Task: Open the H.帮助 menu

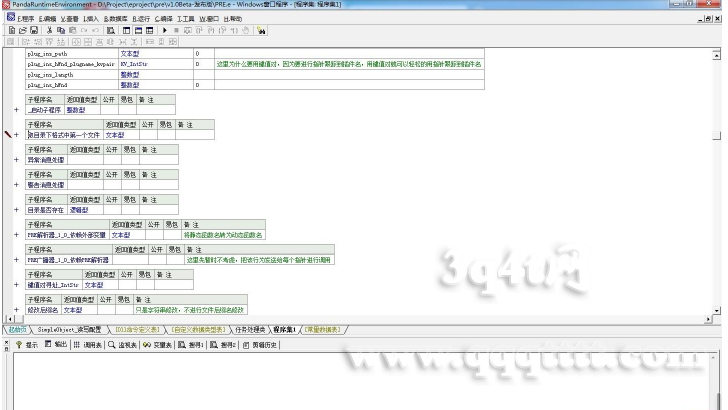Action: point(233,19)
